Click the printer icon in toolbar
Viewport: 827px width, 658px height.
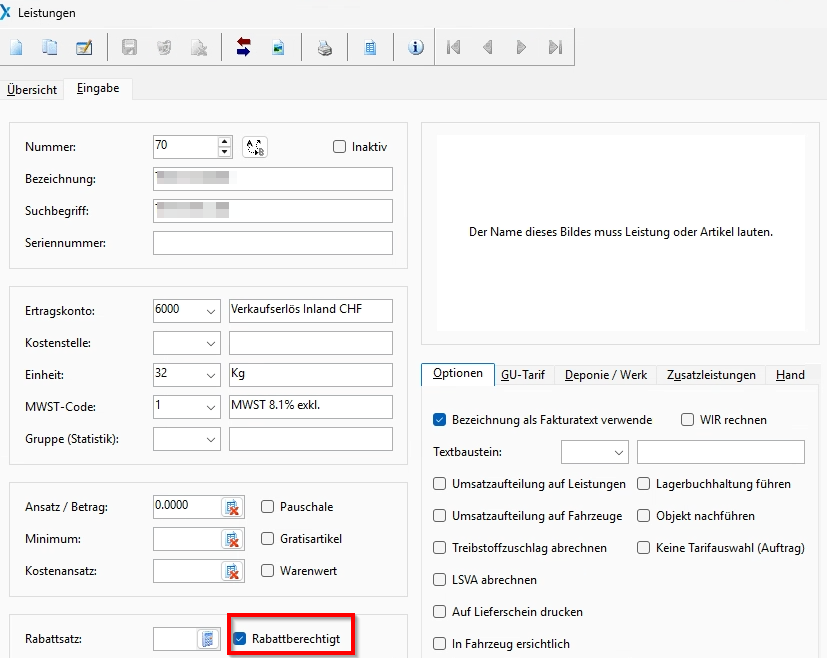click(325, 47)
